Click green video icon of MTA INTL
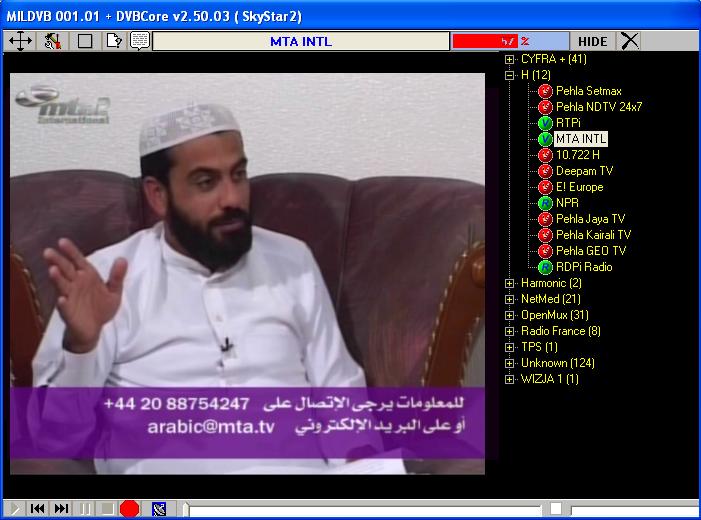701x520 pixels. point(545,139)
